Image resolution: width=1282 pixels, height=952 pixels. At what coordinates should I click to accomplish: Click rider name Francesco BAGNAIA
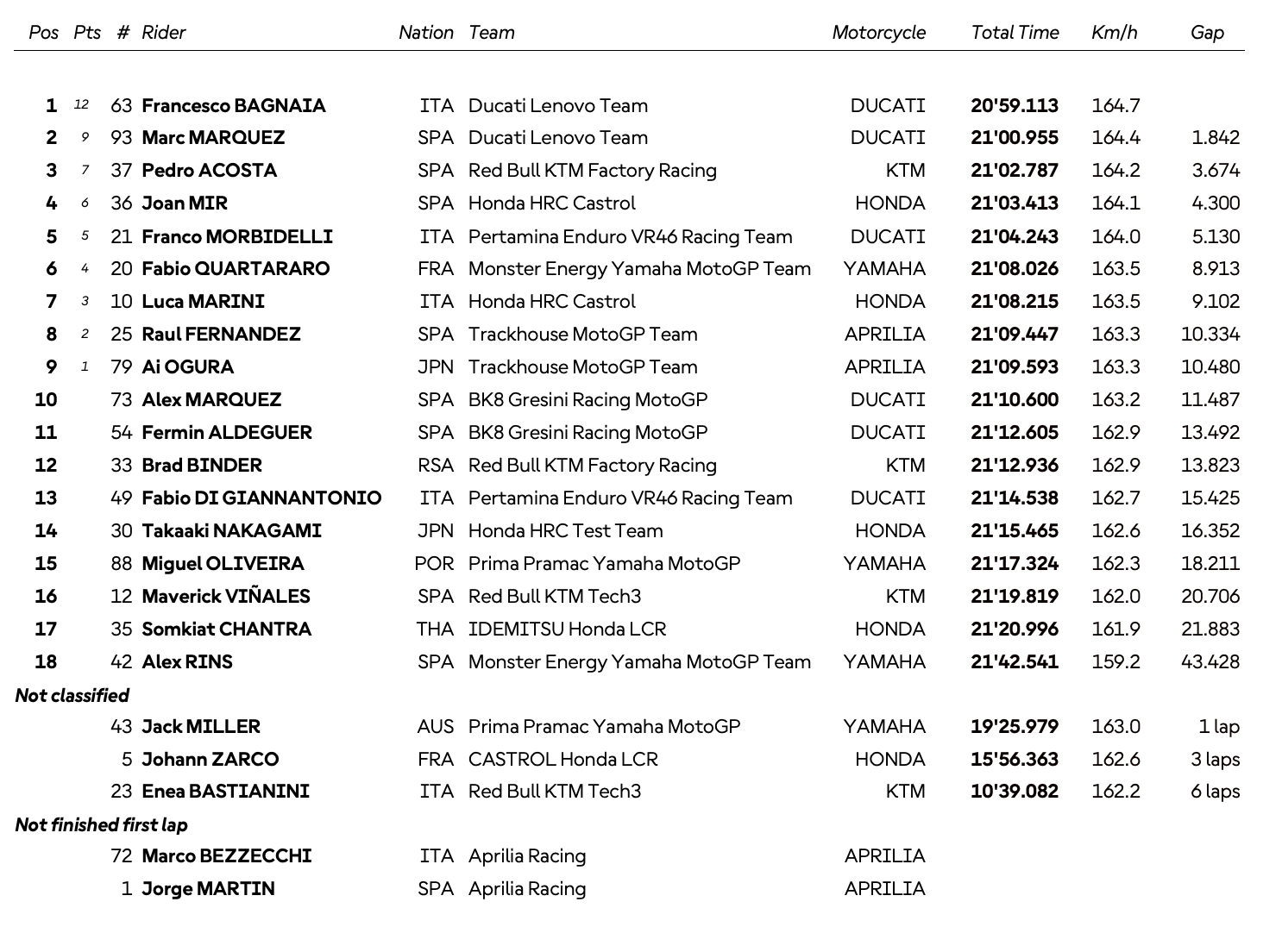pyautogui.click(x=234, y=106)
